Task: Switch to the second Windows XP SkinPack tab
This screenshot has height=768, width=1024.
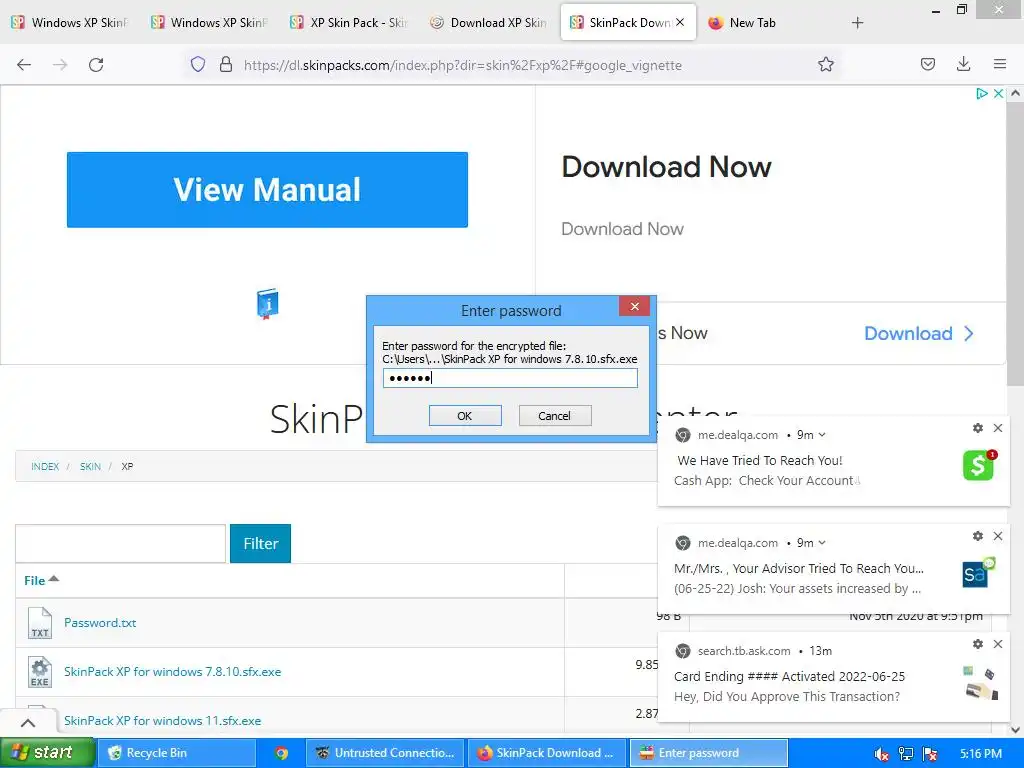Action: (210, 22)
